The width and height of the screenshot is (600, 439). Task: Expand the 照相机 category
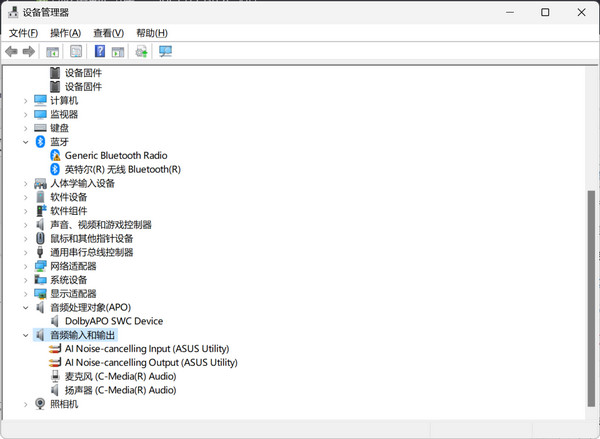coord(26,404)
